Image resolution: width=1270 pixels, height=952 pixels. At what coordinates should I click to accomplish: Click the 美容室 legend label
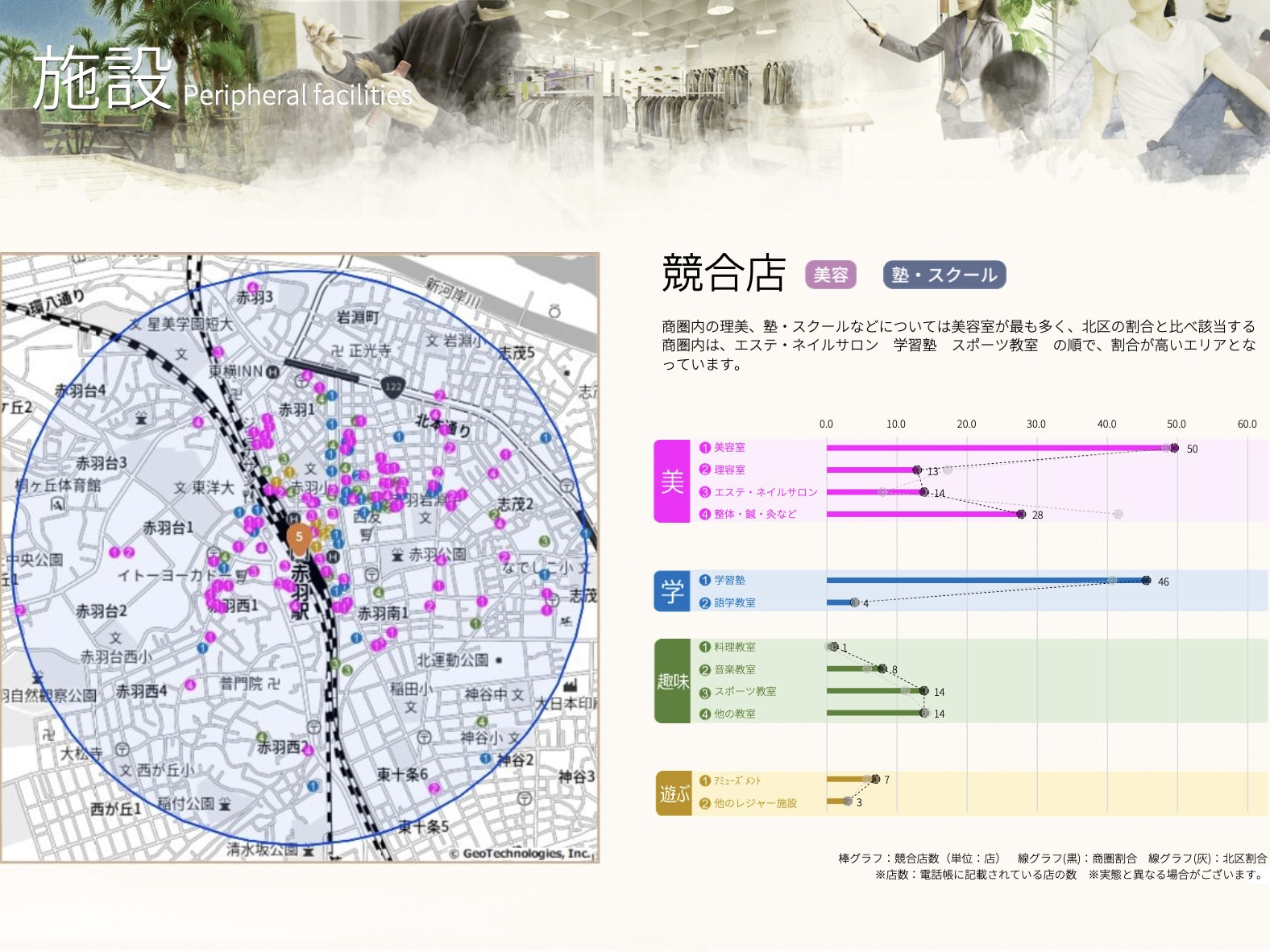[x=729, y=448]
